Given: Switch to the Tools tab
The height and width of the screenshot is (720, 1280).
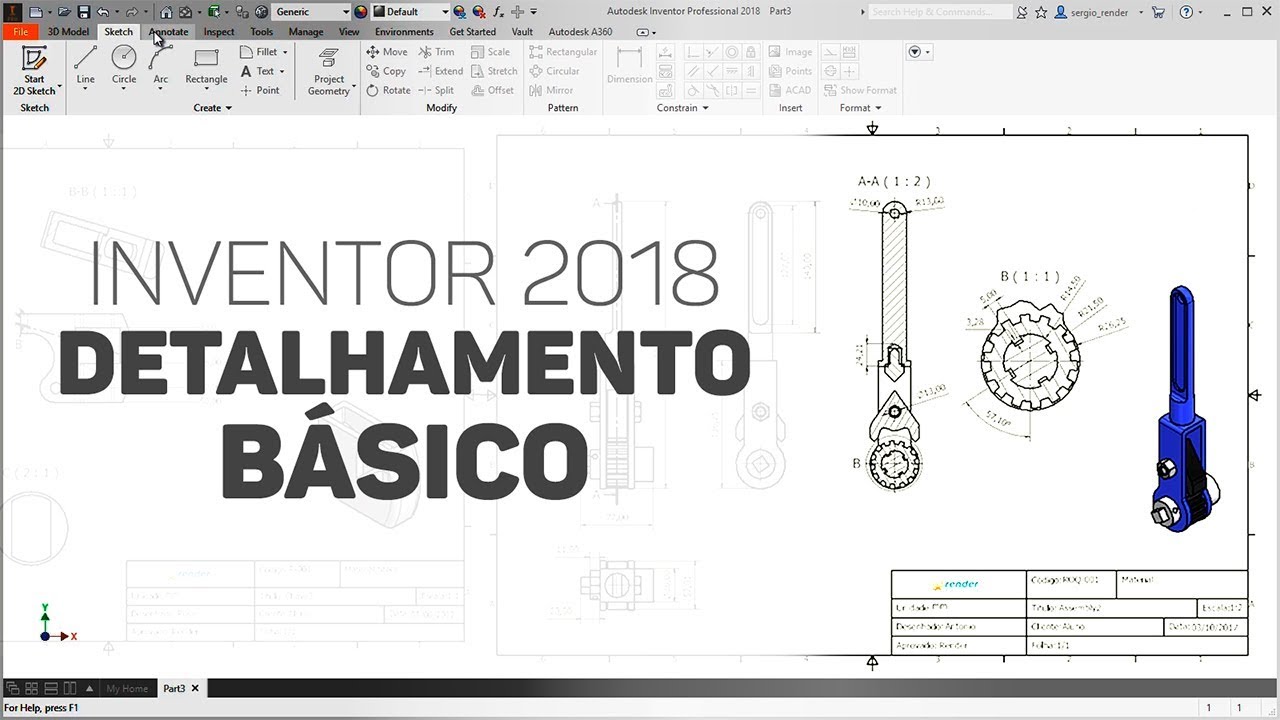Looking at the screenshot, I should click(x=262, y=32).
